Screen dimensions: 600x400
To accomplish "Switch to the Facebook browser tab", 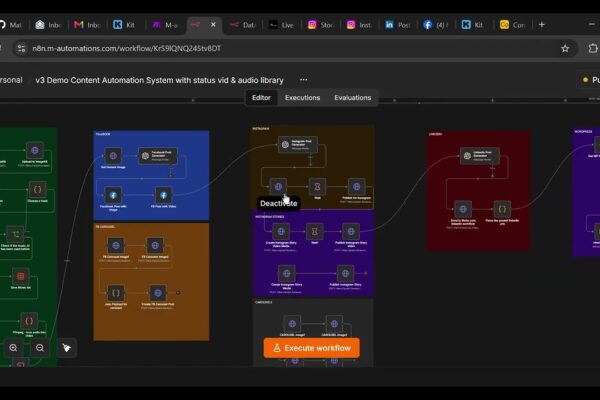I will pos(436,25).
